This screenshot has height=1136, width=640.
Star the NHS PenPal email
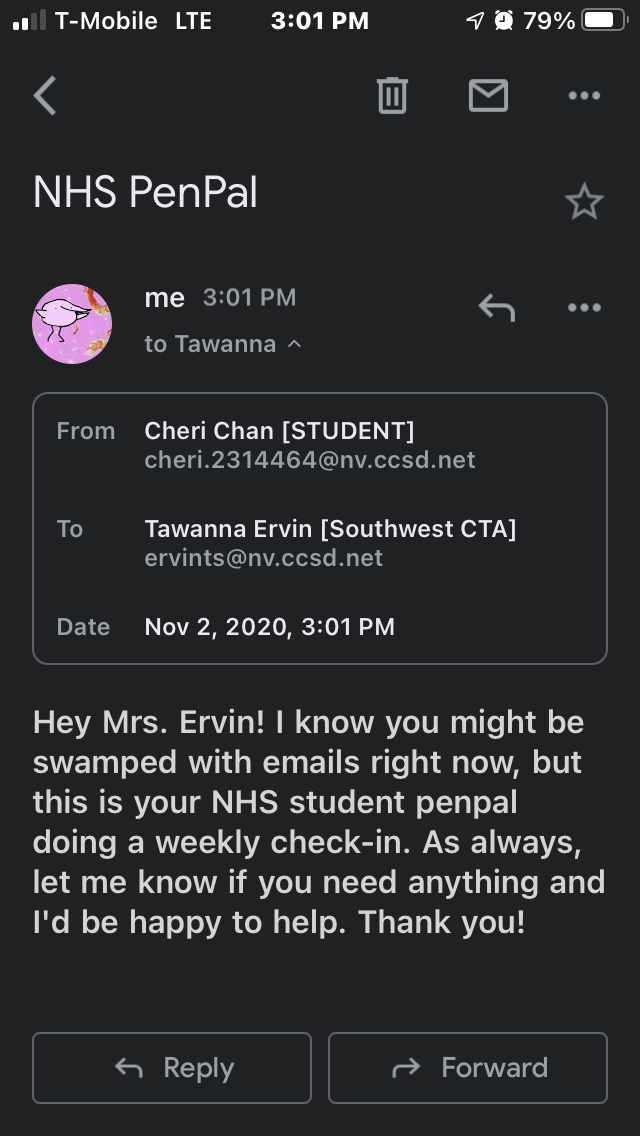coord(584,203)
